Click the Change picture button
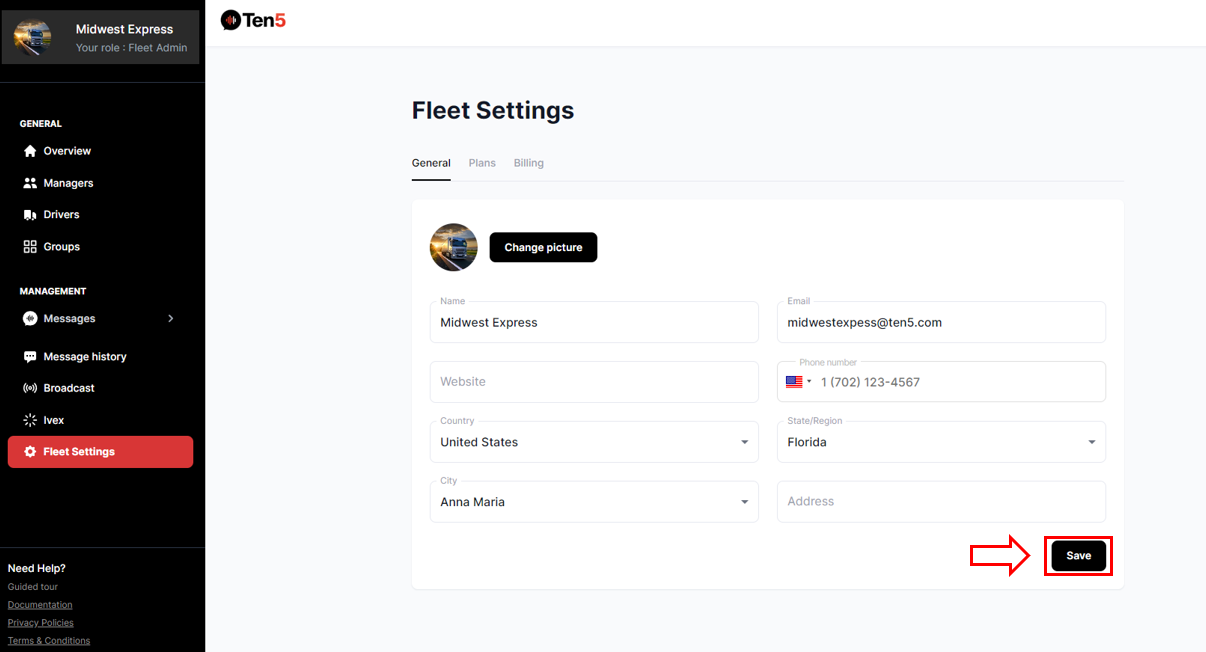 click(x=543, y=248)
